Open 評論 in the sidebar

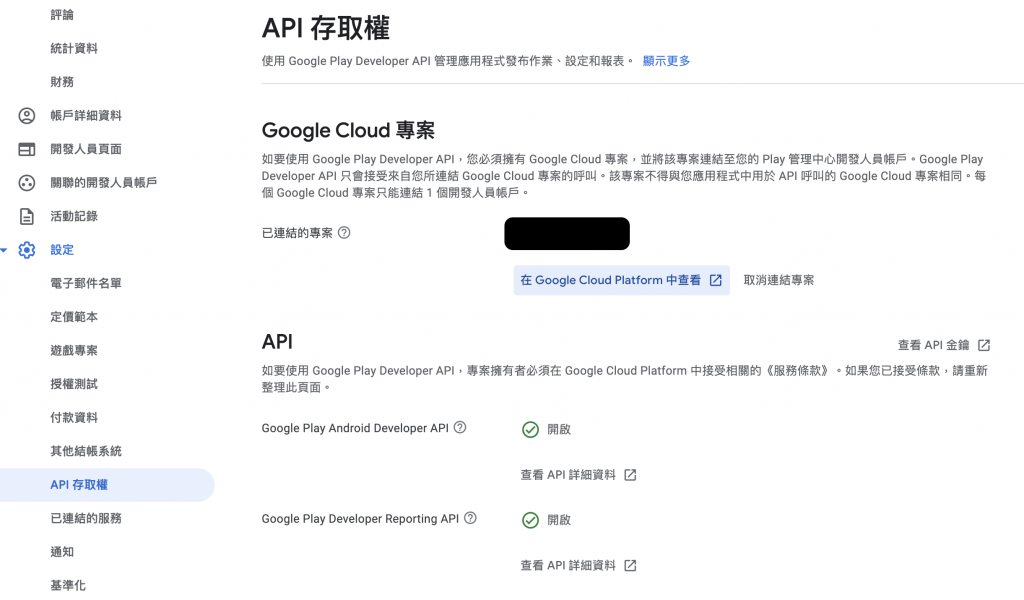[62, 15]
